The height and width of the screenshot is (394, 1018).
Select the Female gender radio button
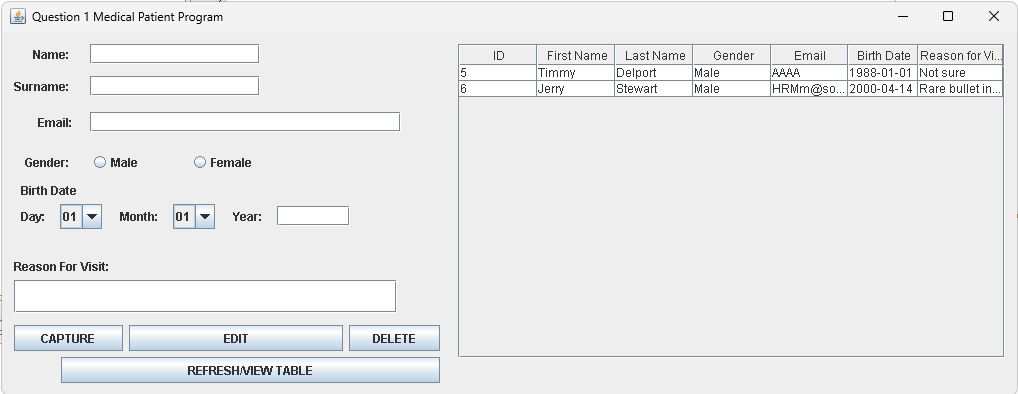(200, 162)
